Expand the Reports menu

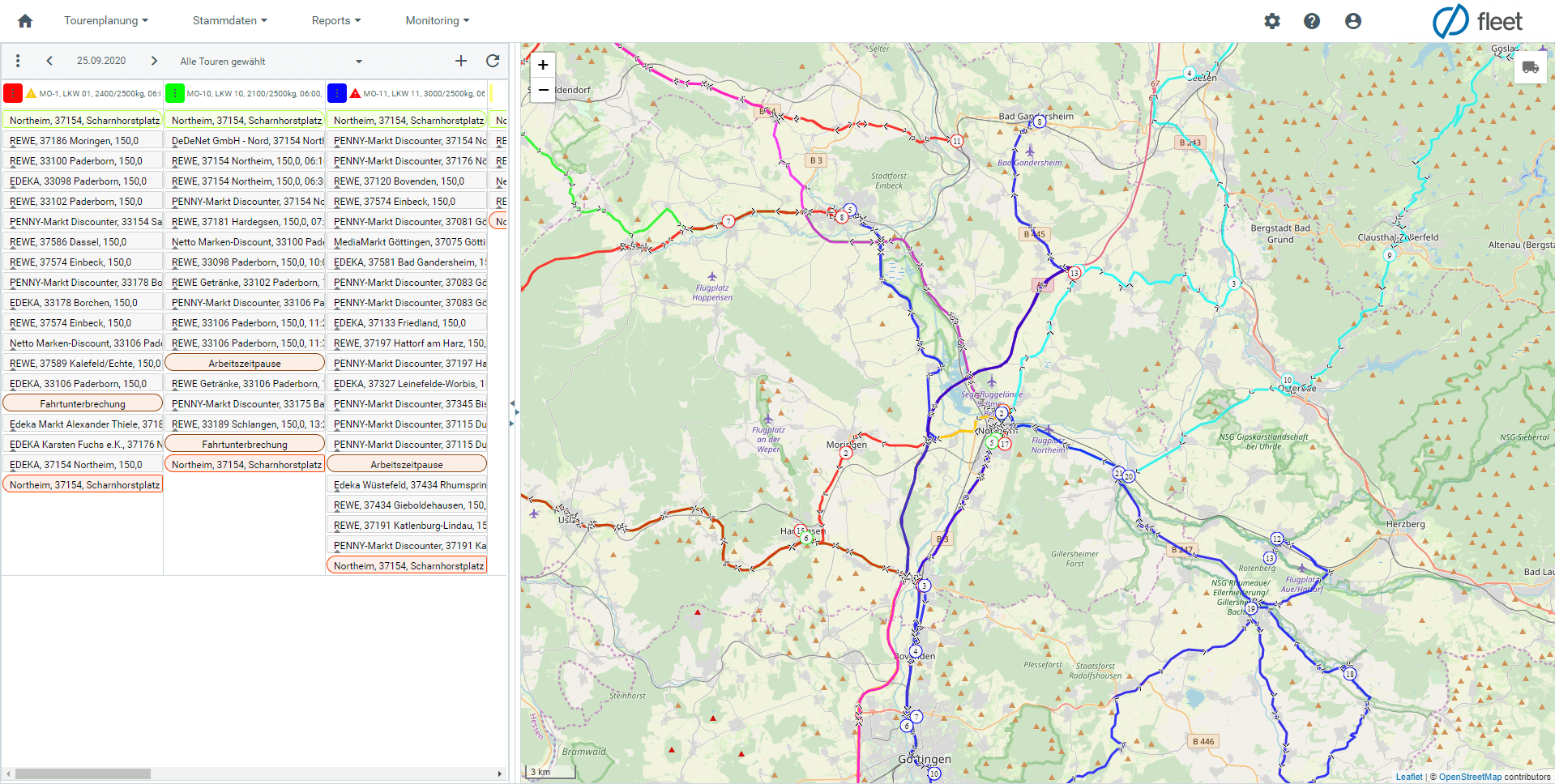[336, 21]
